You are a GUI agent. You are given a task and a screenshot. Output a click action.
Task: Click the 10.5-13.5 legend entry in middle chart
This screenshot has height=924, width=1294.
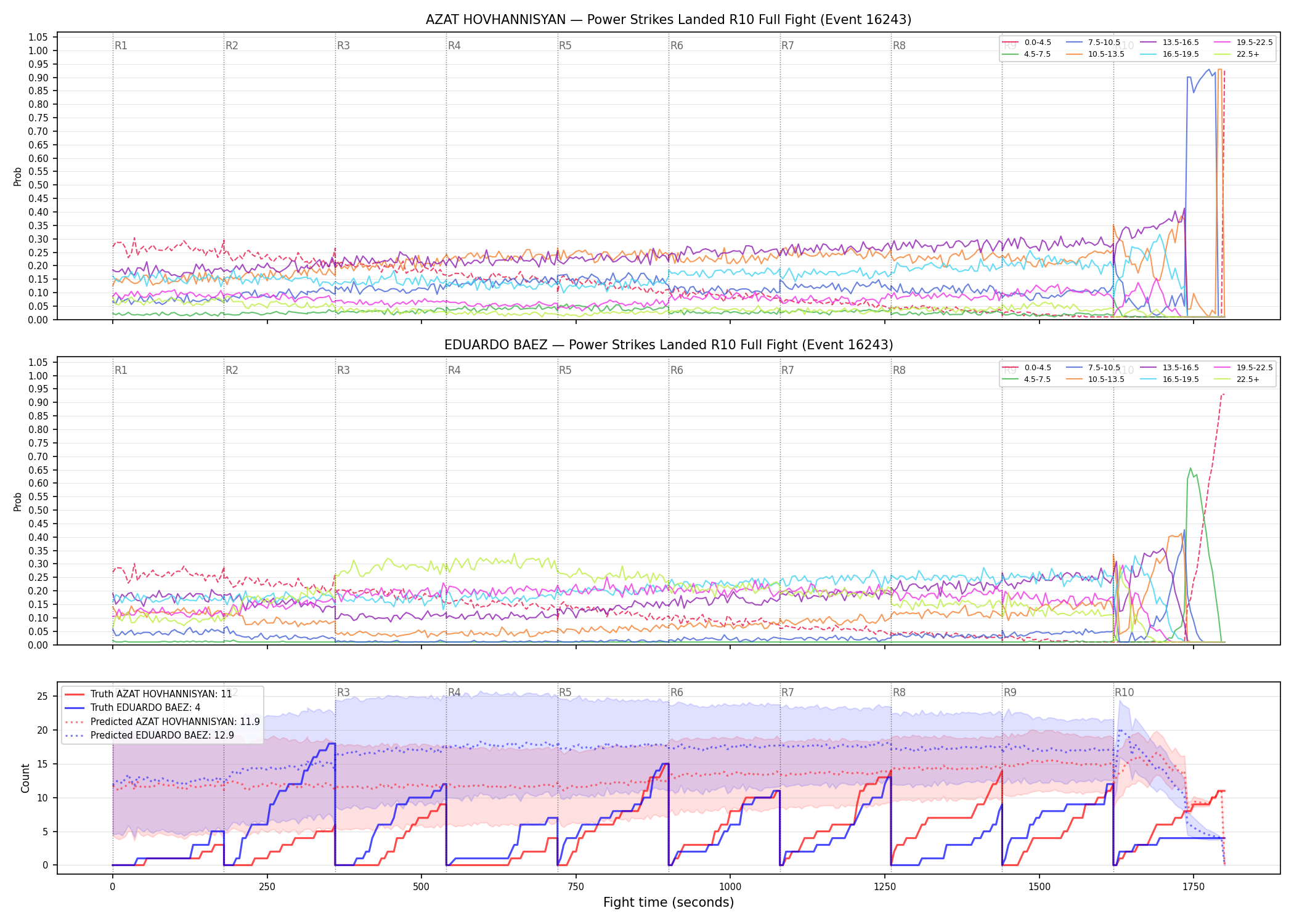pos(1096,379)
